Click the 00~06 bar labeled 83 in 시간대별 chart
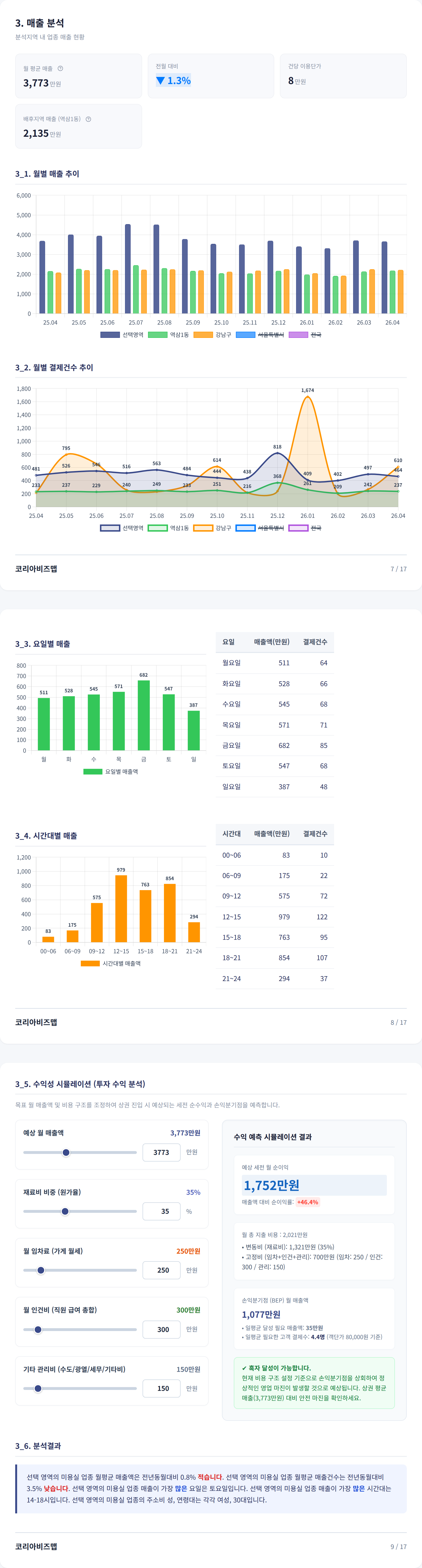This screenshot has height=1568, width=422. click(48, 939)
